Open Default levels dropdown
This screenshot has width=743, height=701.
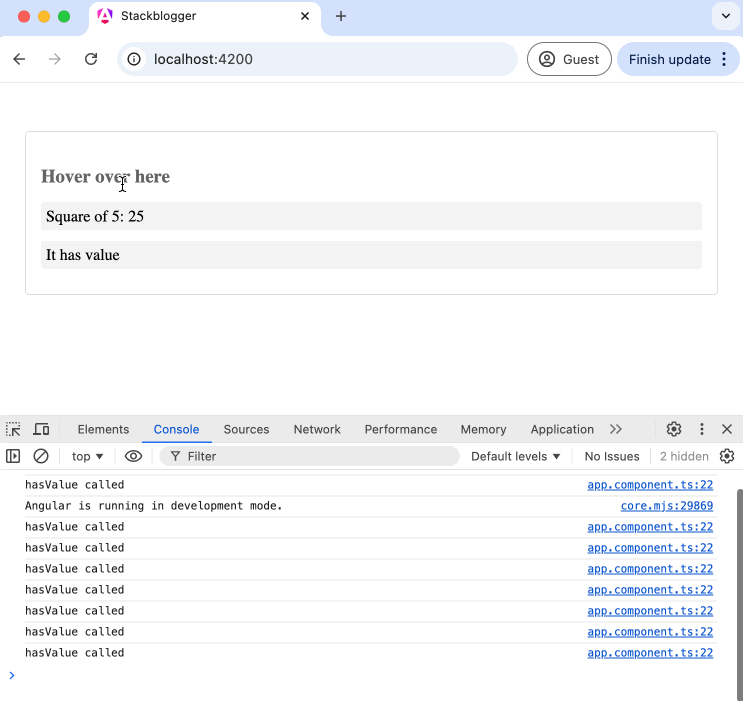[x=515, y=456]
